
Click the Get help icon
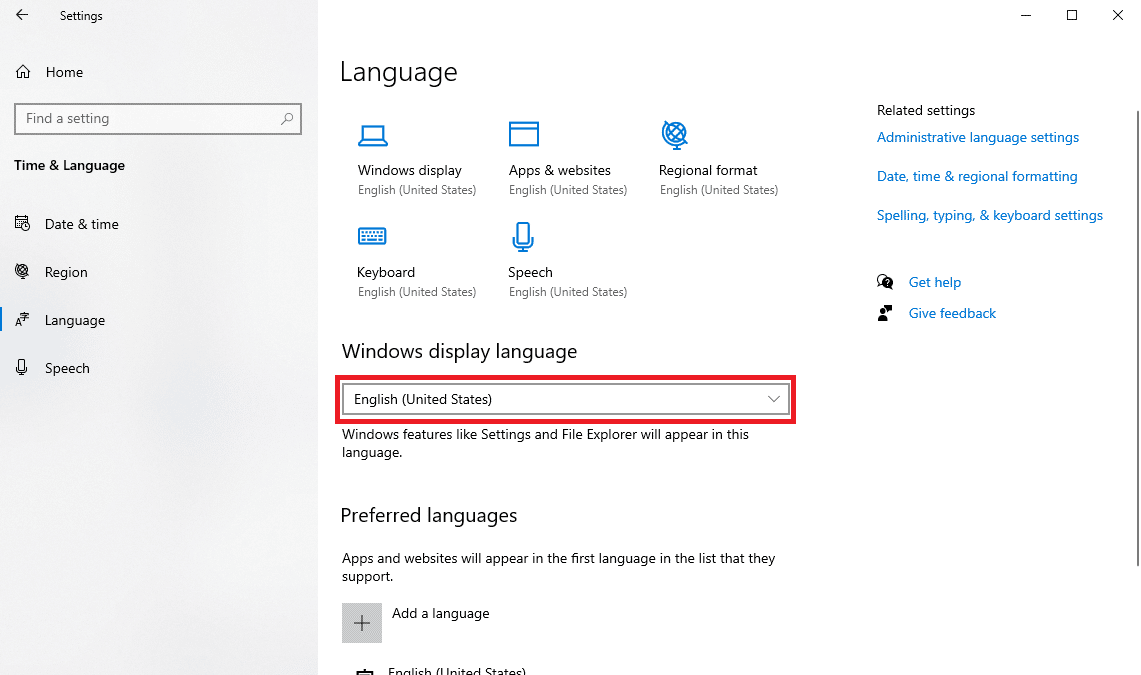885,282
